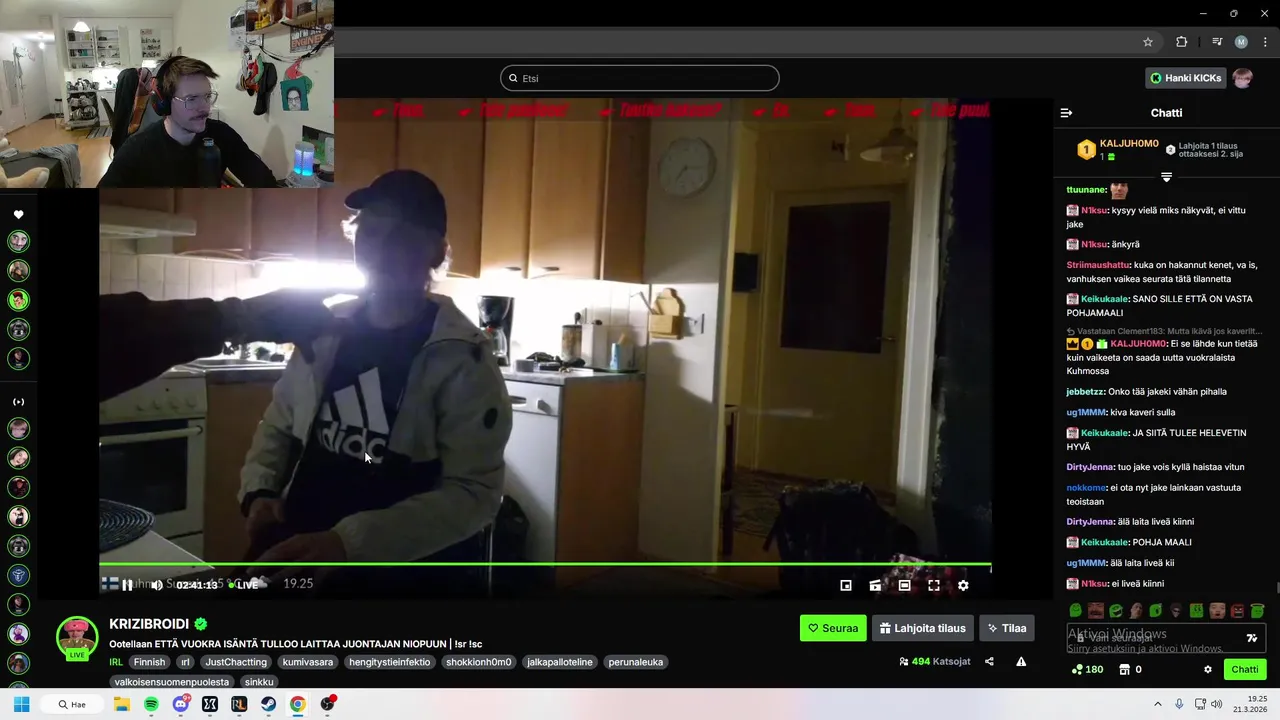Open streamer avatar with LIVE badge
Screen dimensions: 1280x720
point(77,638)
